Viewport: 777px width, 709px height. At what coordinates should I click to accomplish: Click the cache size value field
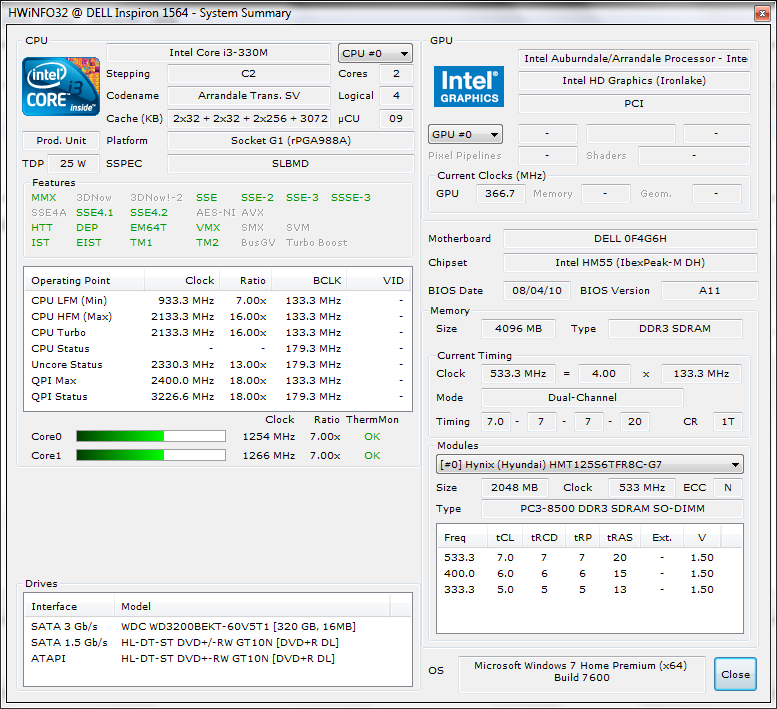[x=249, y=118]
